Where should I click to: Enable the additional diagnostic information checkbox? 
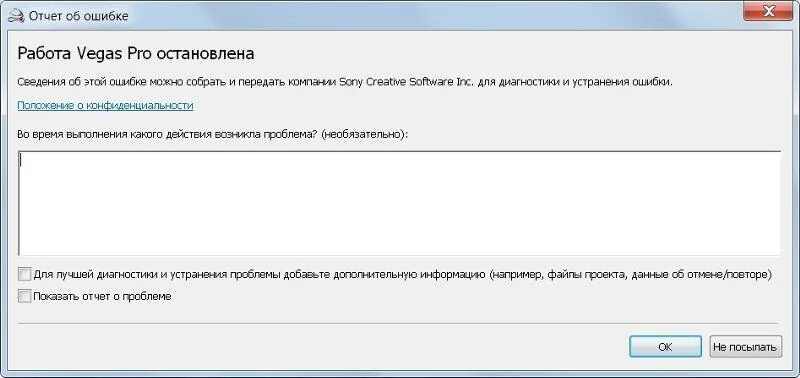point(24,275)
